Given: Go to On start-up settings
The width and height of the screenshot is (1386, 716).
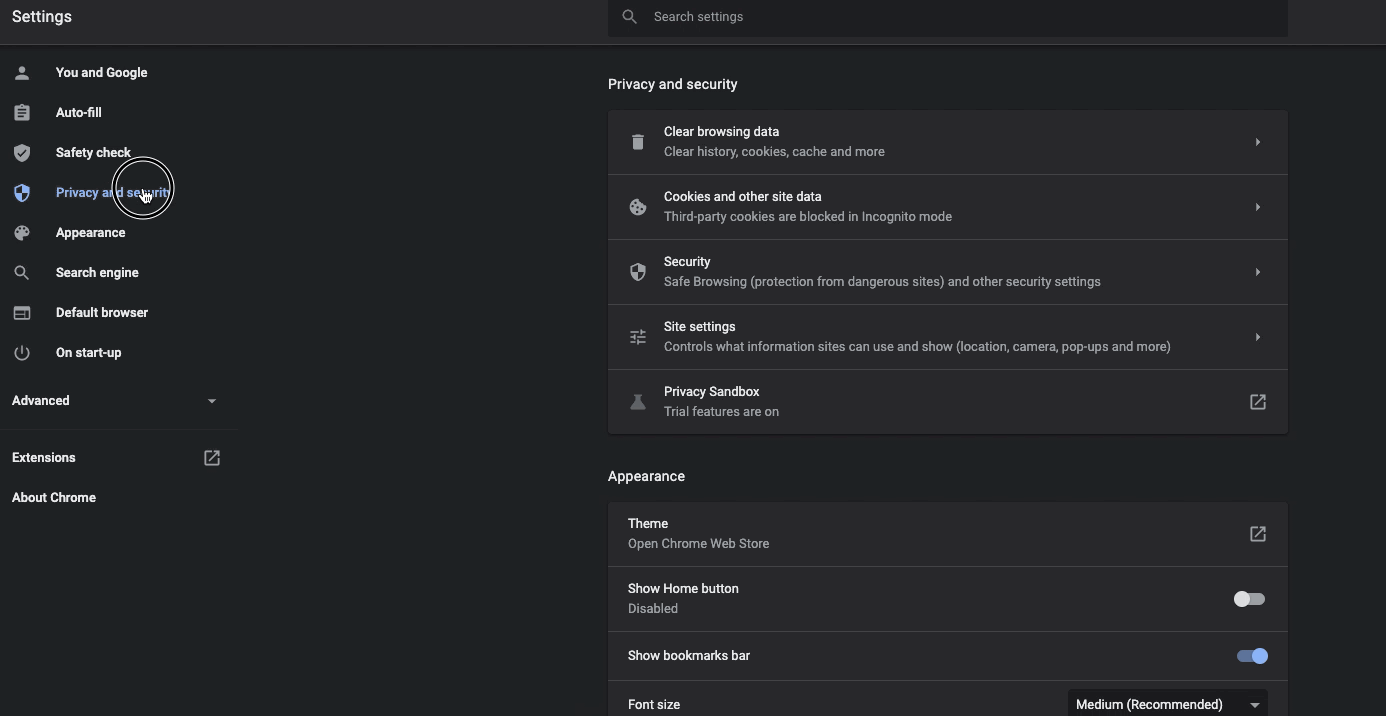Looking at the screenshot, I should (x=89, y=353).
